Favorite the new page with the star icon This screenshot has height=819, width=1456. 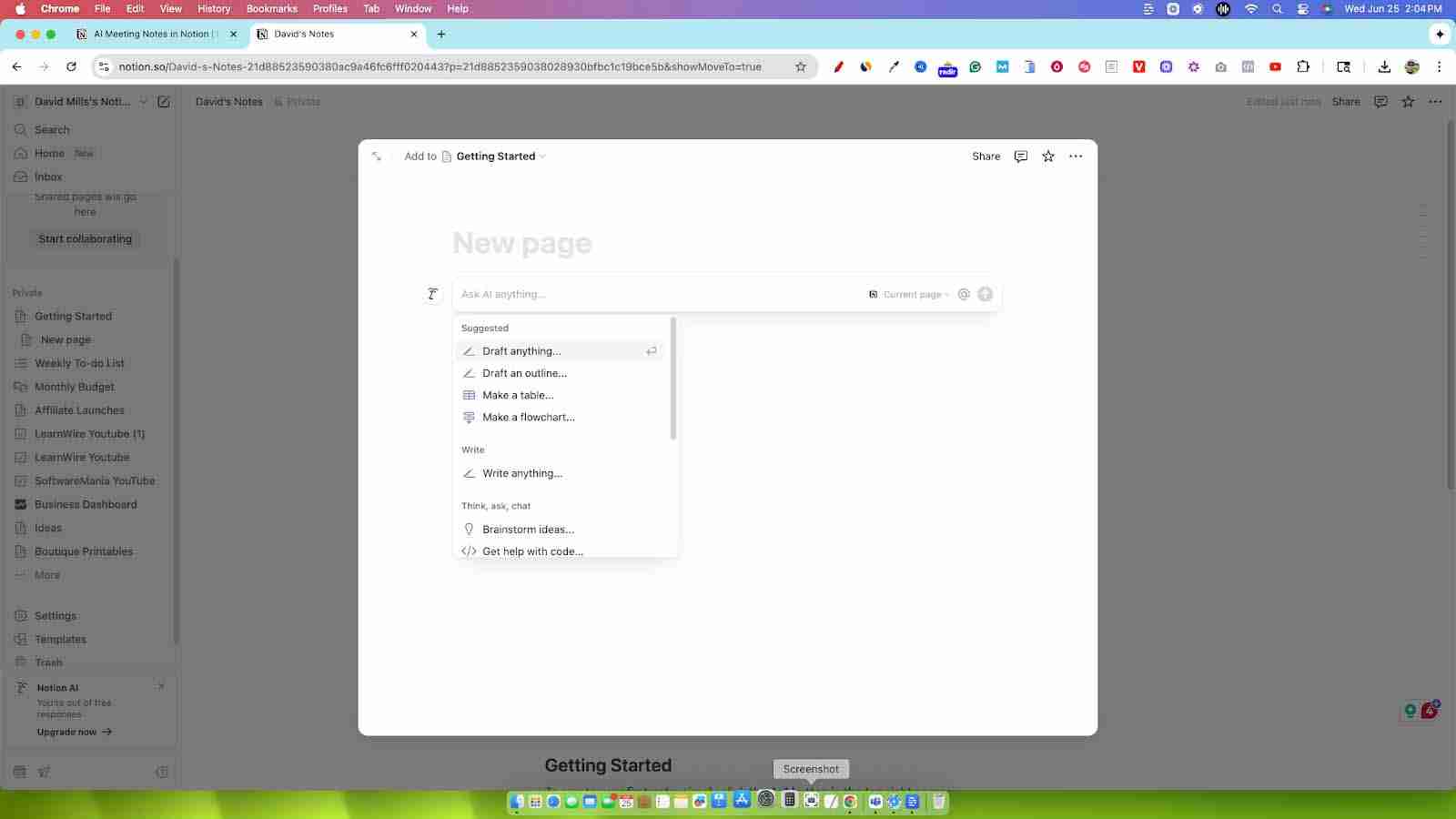tap(1048, 157)
